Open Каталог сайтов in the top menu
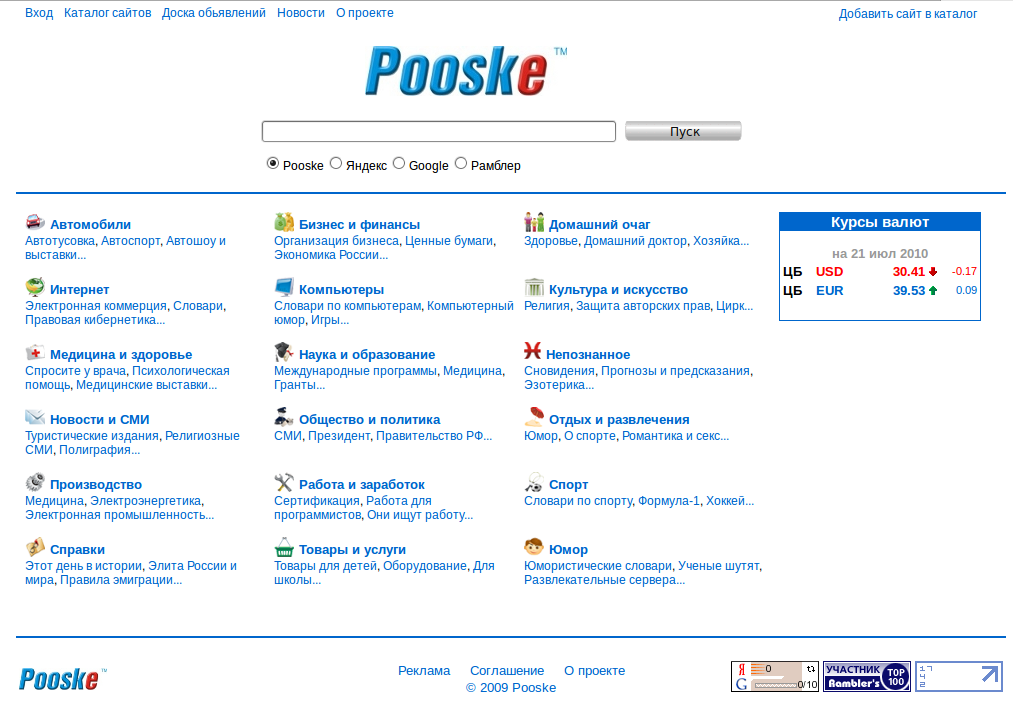Viewport: 1013px width, 708px height. click(107, 13)
